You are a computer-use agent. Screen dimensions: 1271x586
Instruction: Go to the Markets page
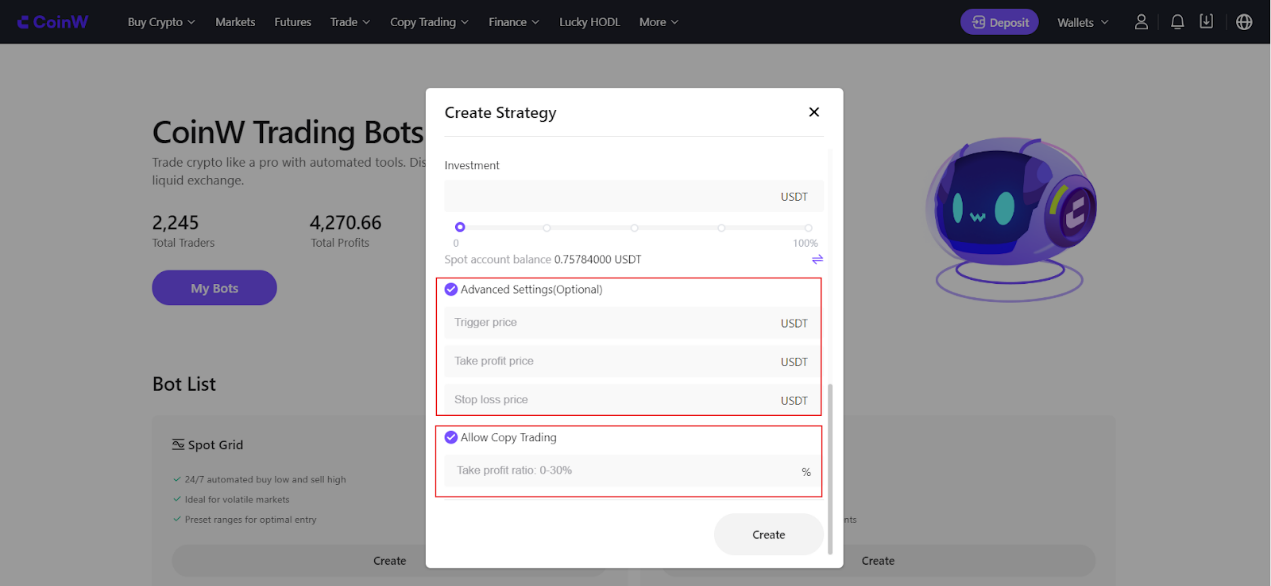click(235, 22)
